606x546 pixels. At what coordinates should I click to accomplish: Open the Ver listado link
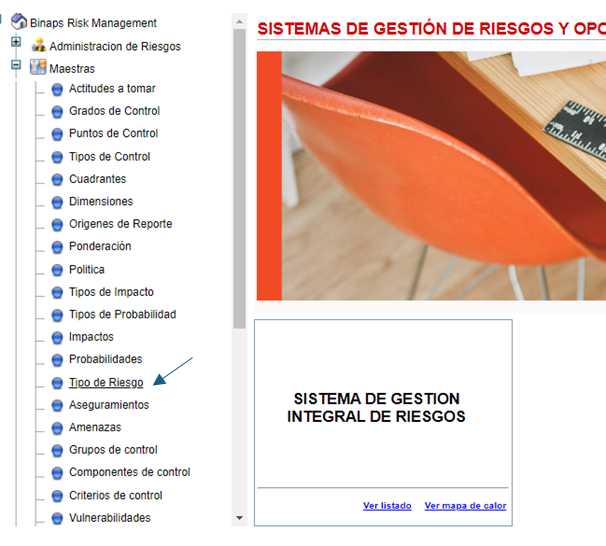pyautogui.click(x=387, y=505)
